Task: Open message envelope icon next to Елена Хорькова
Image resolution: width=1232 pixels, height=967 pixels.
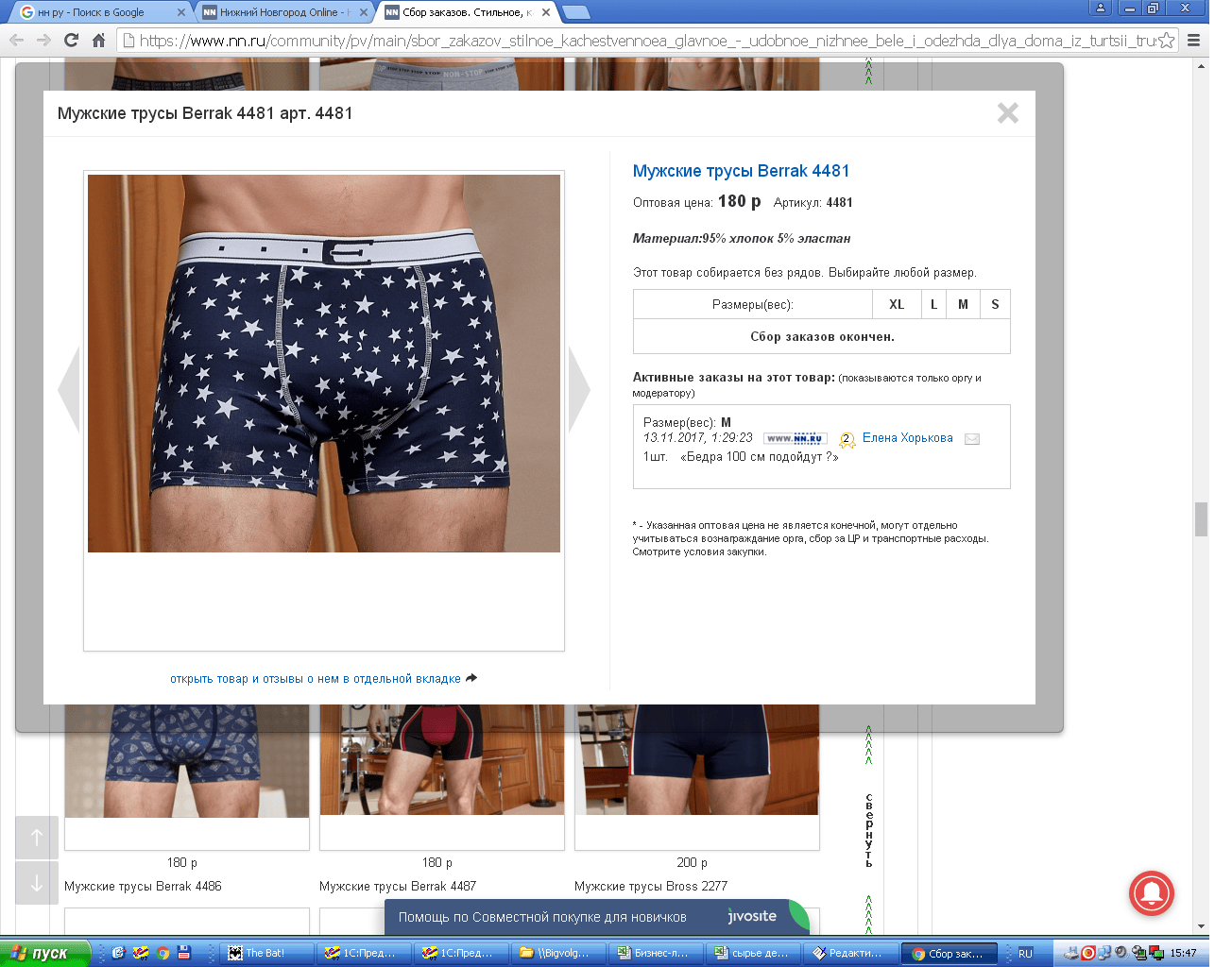Action: point(972,439)
